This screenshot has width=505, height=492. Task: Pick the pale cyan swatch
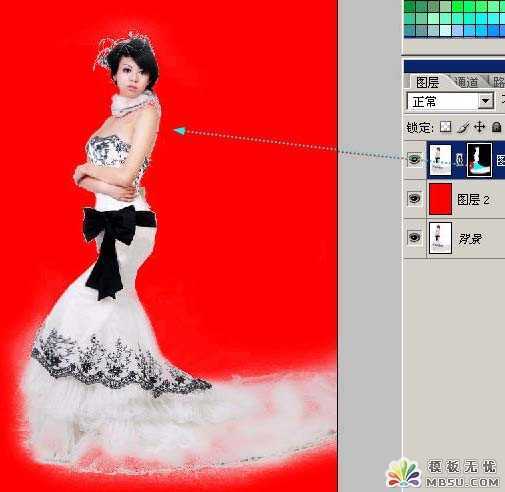coord(446,30)
